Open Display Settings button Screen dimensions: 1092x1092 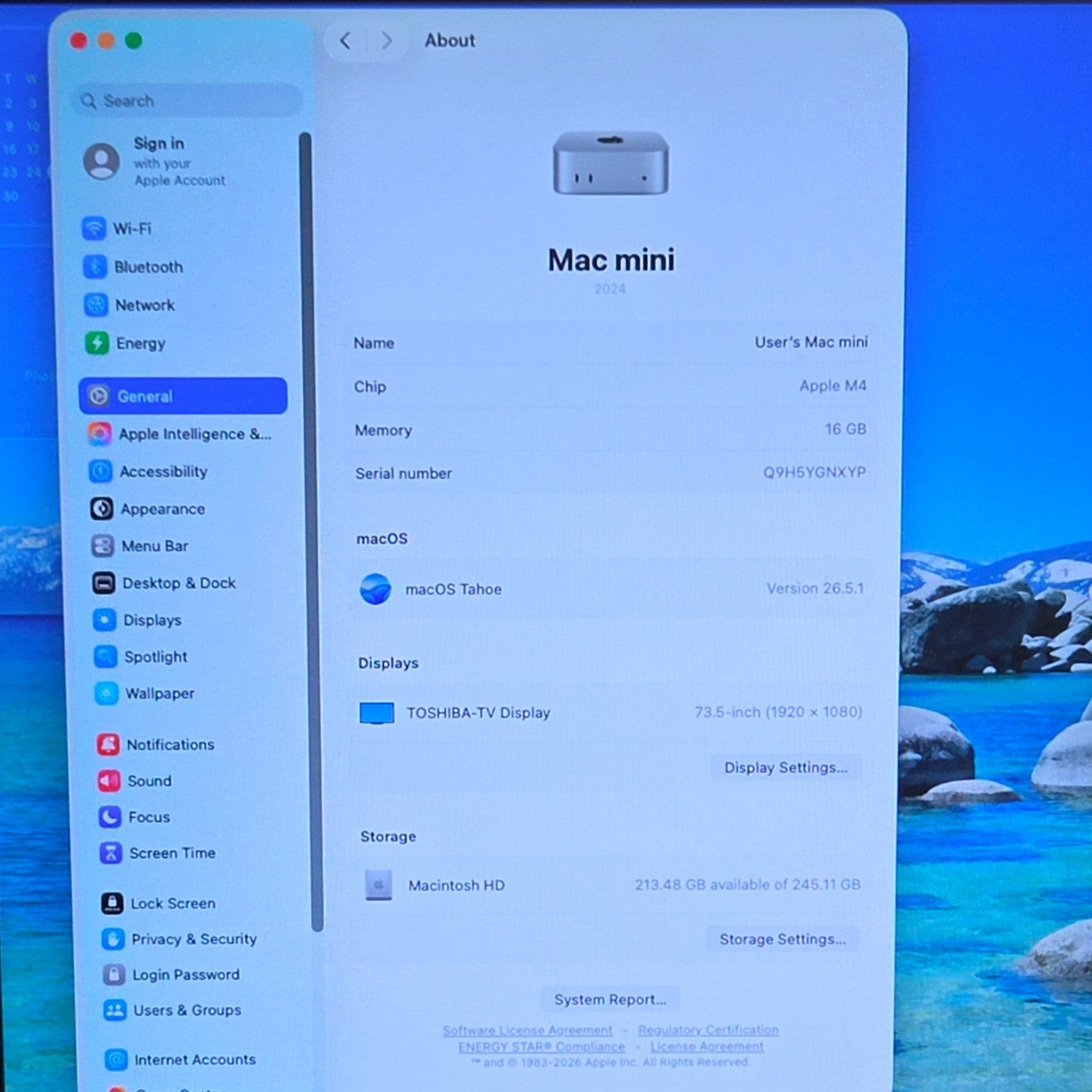click(x=786, y=767)
